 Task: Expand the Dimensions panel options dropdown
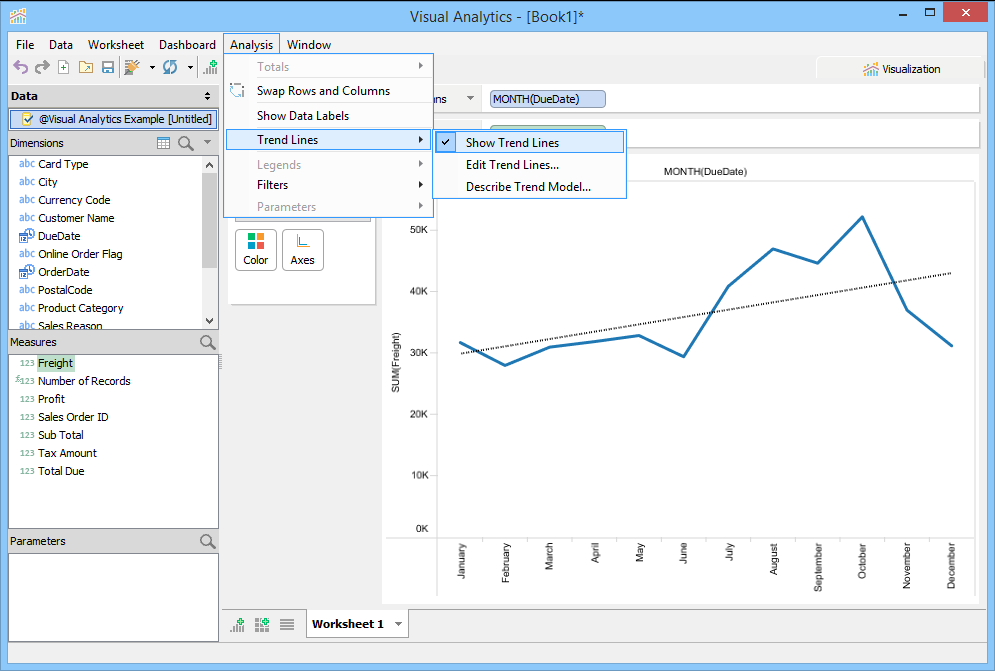click(x=208, y=143)
